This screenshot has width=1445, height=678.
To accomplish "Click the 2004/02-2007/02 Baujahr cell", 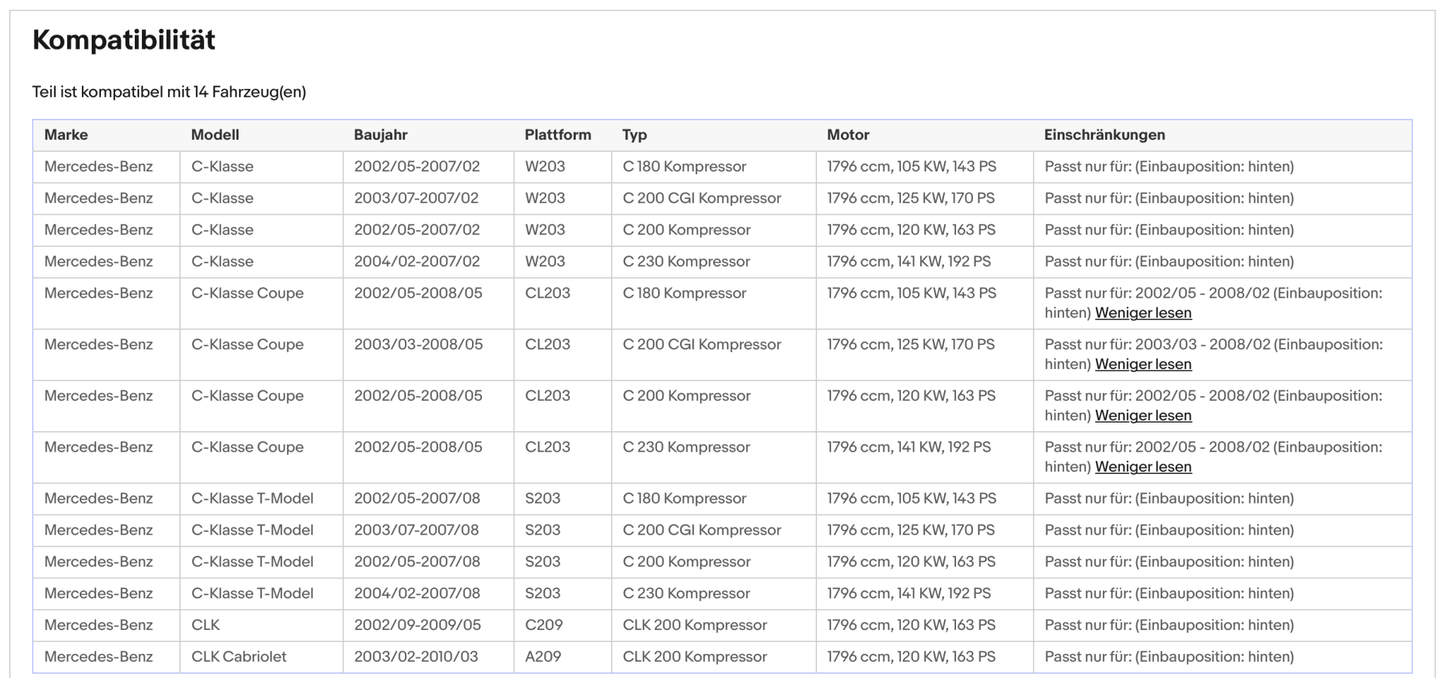I will pos(416,262).
